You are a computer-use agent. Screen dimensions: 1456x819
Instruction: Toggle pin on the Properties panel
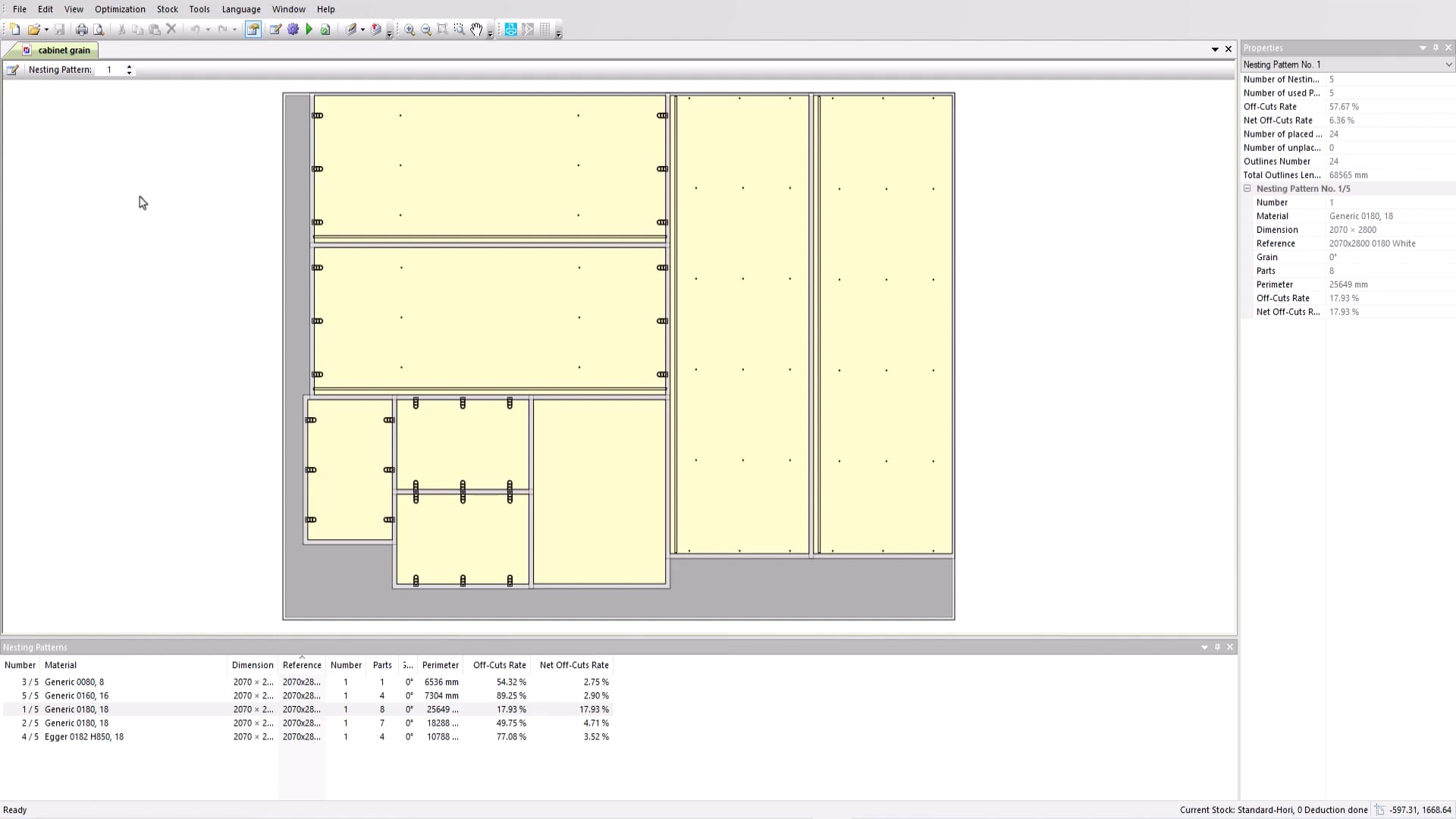tap(1436, 47)
